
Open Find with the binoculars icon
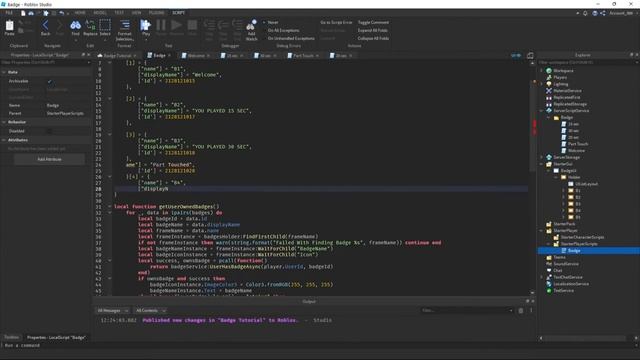(x=76, y=26)
